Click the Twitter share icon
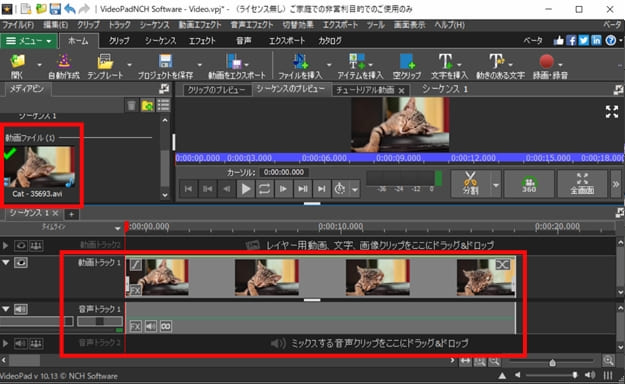625x384 pixels. (584, 40)
